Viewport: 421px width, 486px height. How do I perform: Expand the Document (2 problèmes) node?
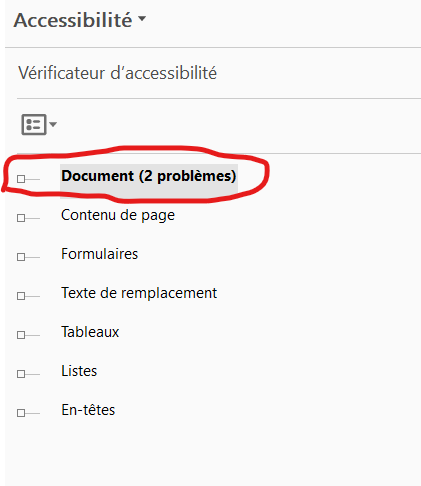pyautogui.click(x=21, y=179)
